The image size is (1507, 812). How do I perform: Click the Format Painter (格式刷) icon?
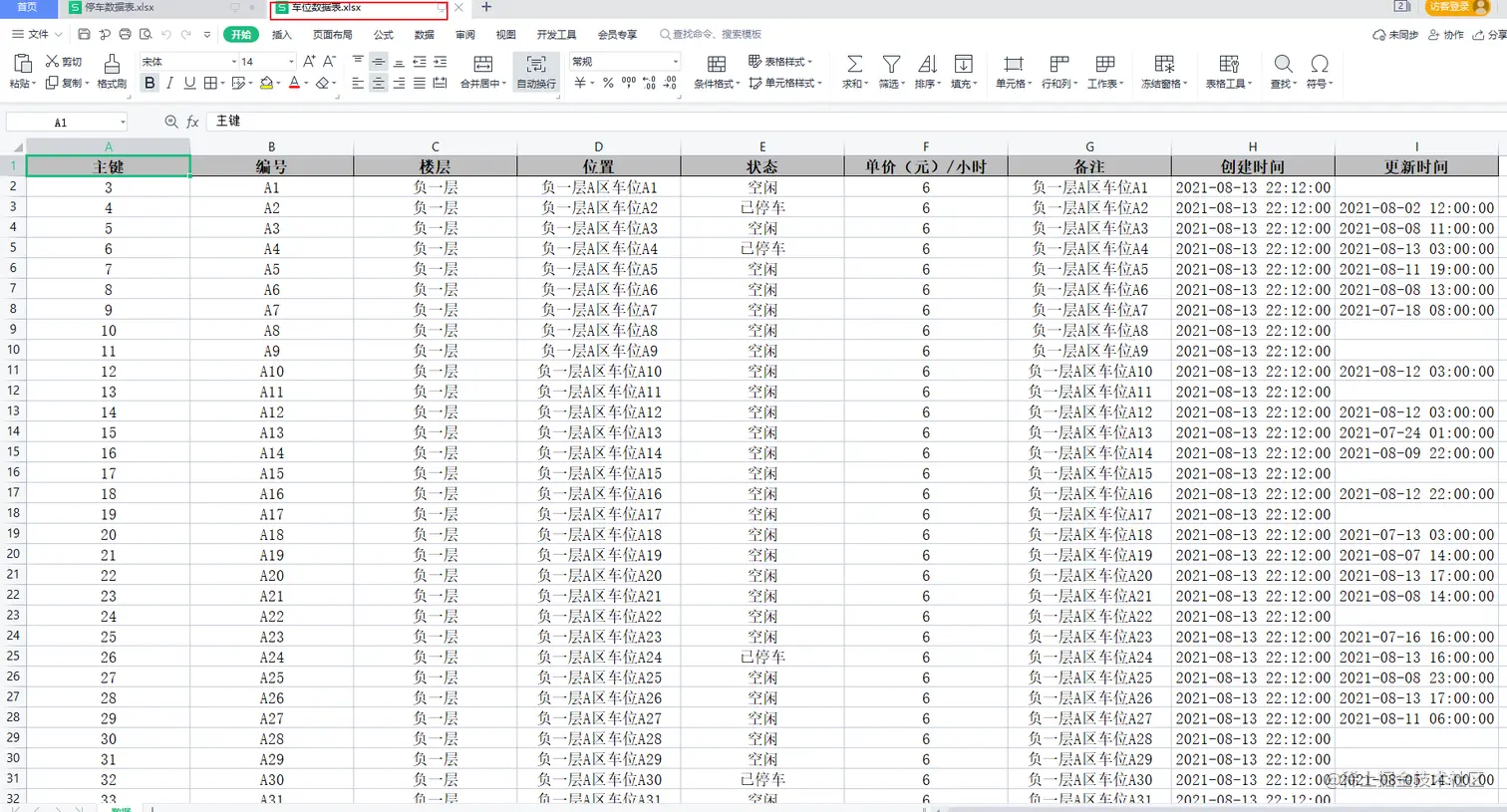[x=112, y=65]
